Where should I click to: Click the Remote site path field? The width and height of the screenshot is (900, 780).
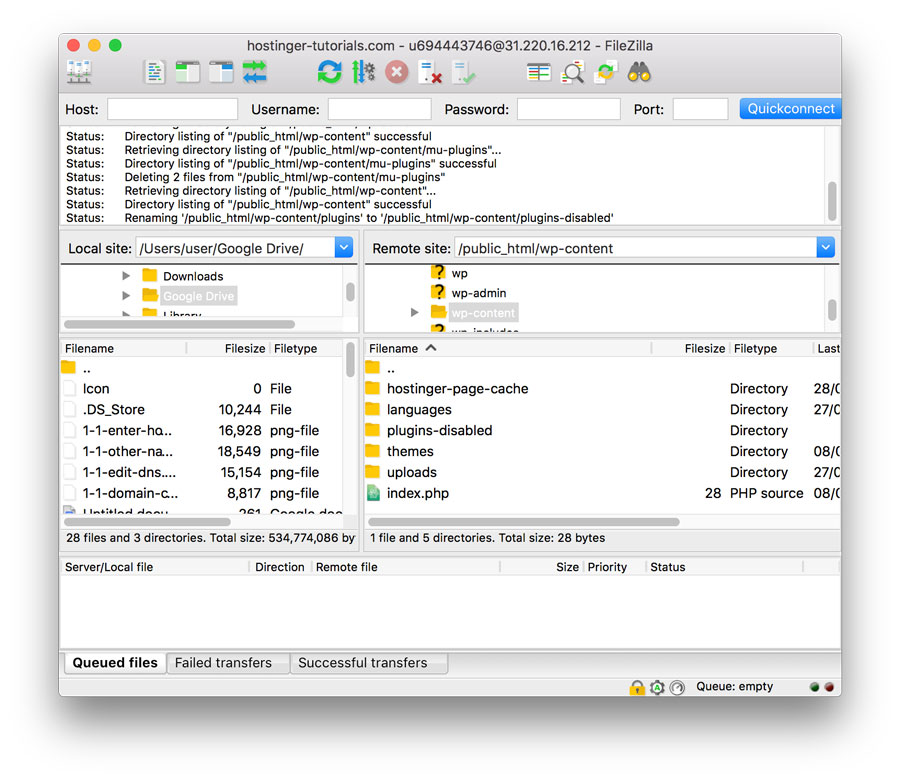point(635,248)
